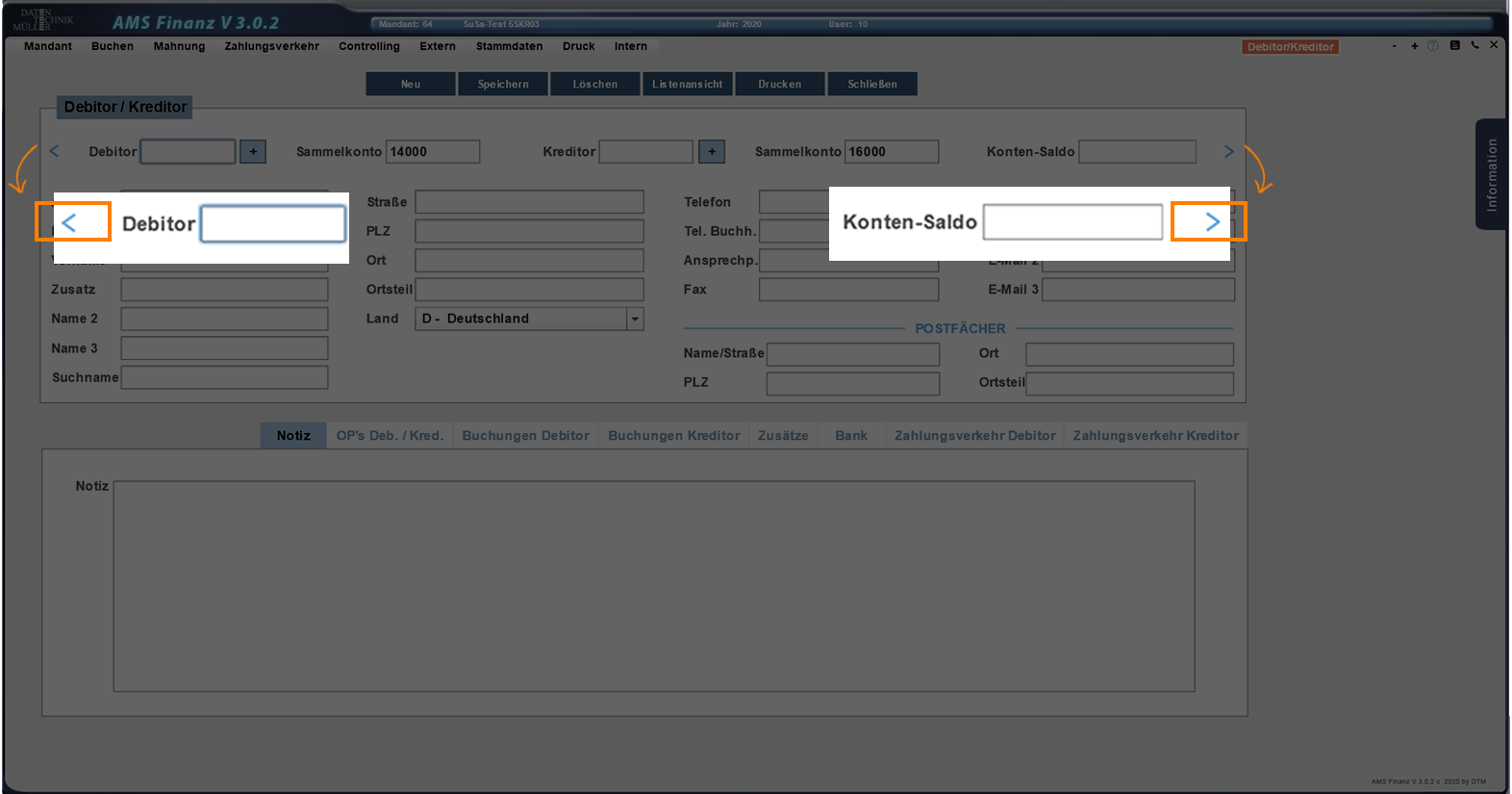
Task: Click the Schließen button
Action: tap(872, 84)
